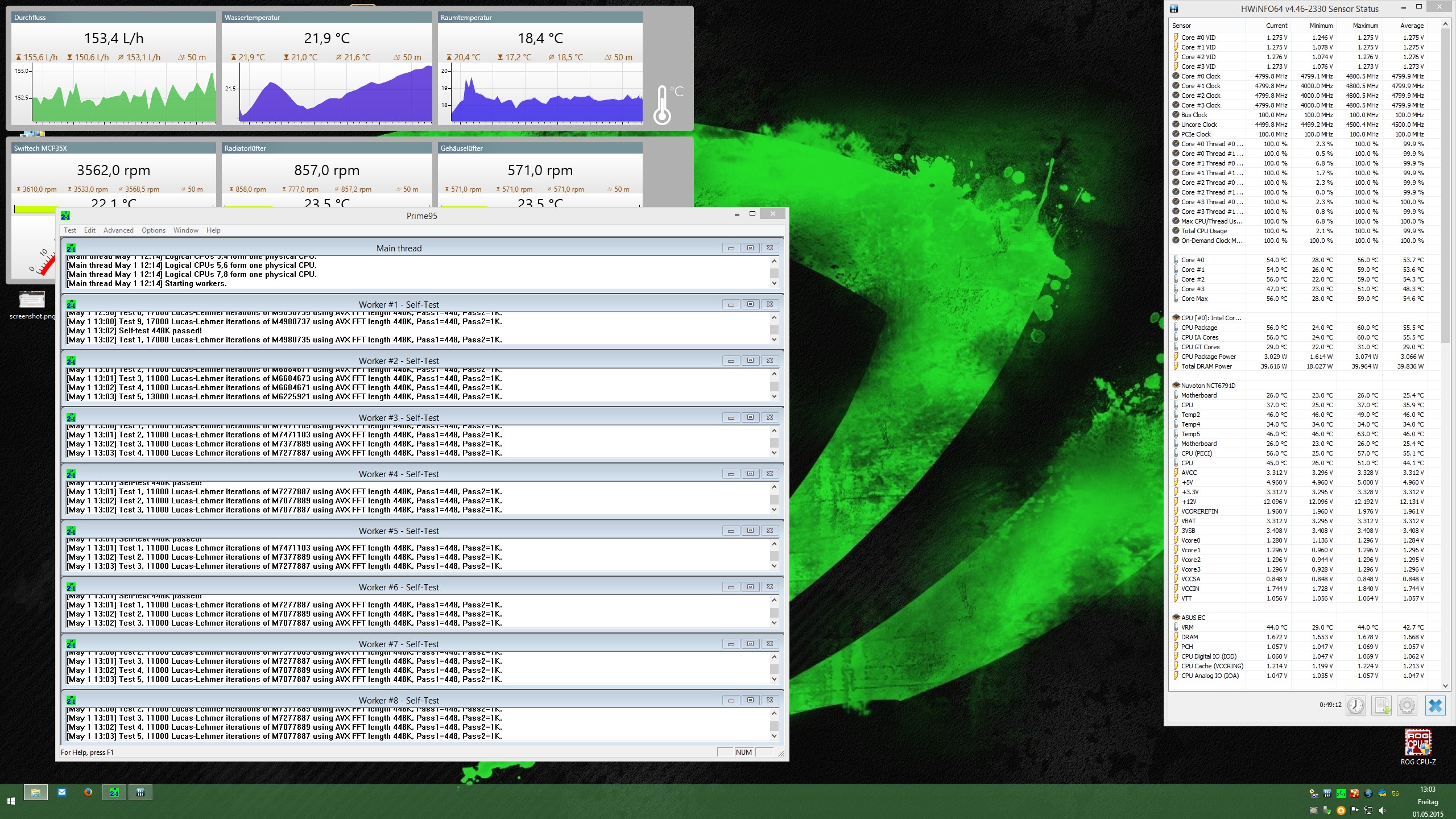Click orange circular tray icon

pyautogui.click(x=1341, y=810)
